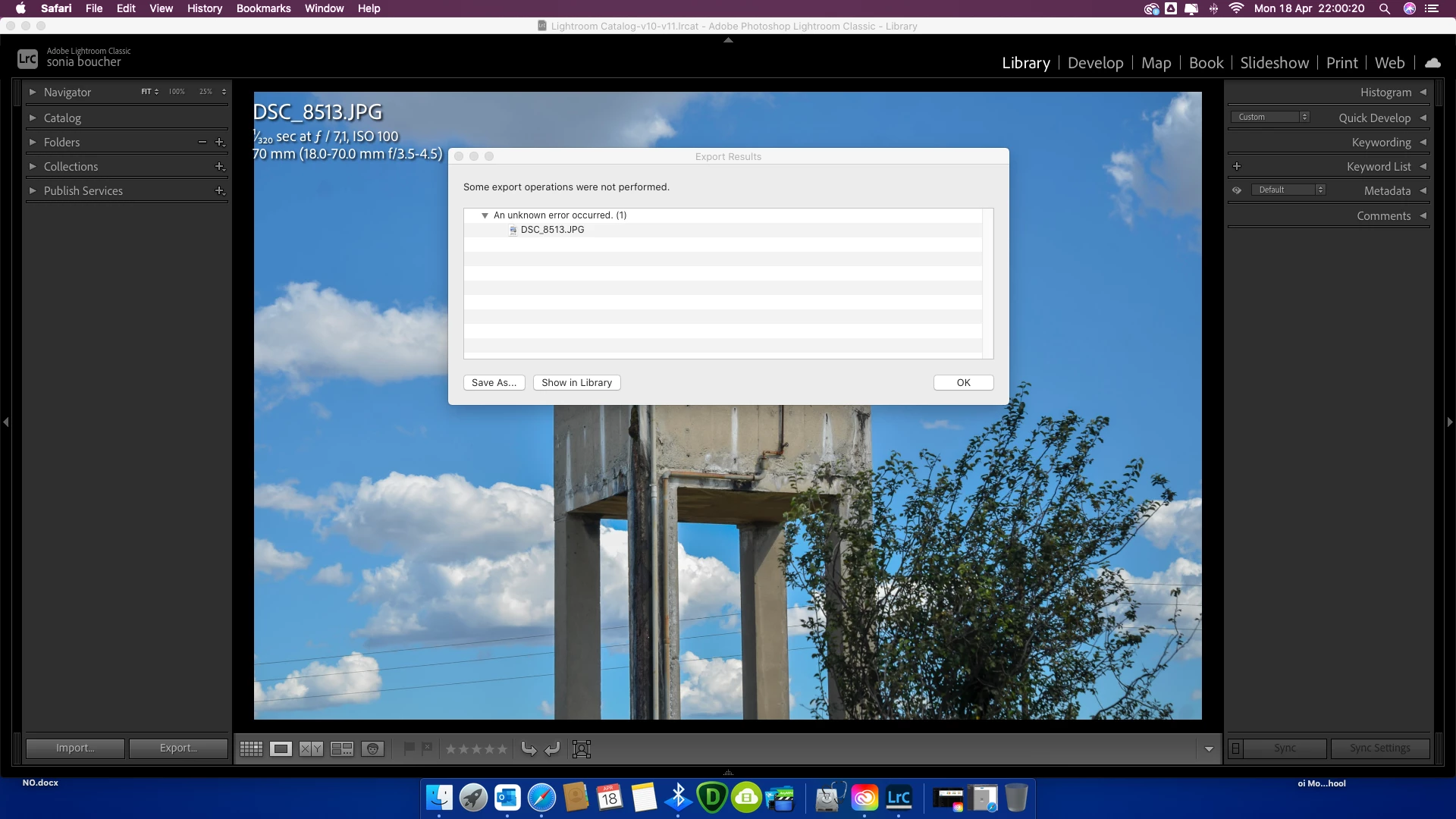Click the face region draw tool

pyautogui.click(x=582, y=749)
